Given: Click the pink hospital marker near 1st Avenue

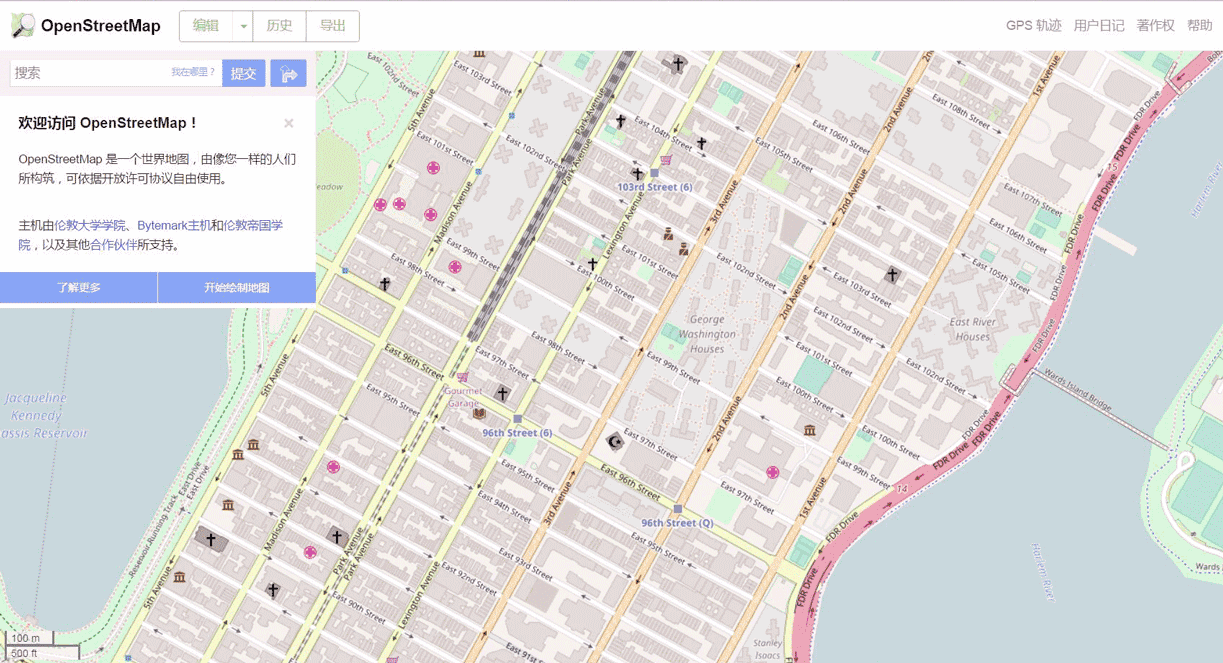Looking at the screenshot, I should pyautogui.click(x=772, y=472).
